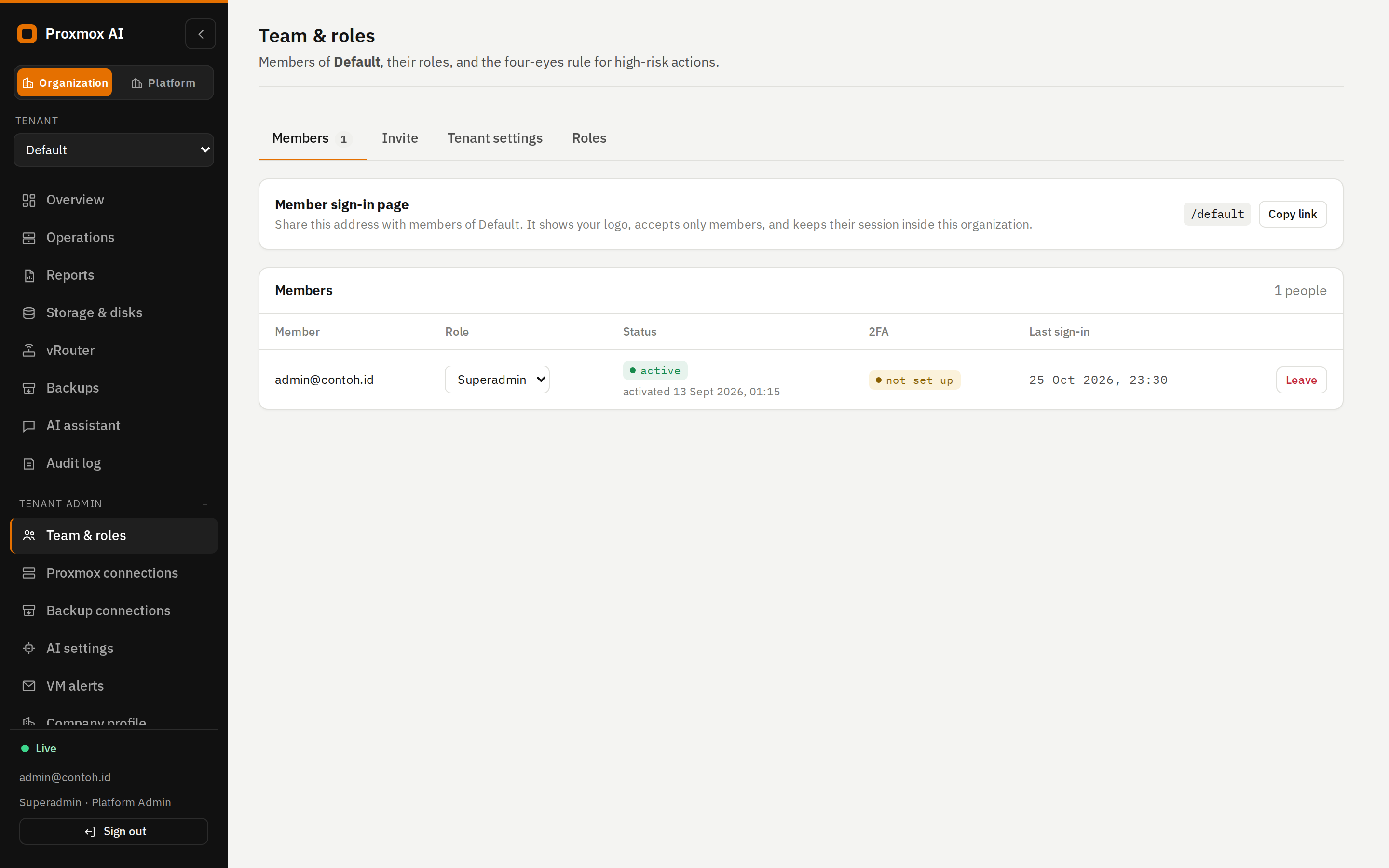Open the AI assistant page

(114, 426)
